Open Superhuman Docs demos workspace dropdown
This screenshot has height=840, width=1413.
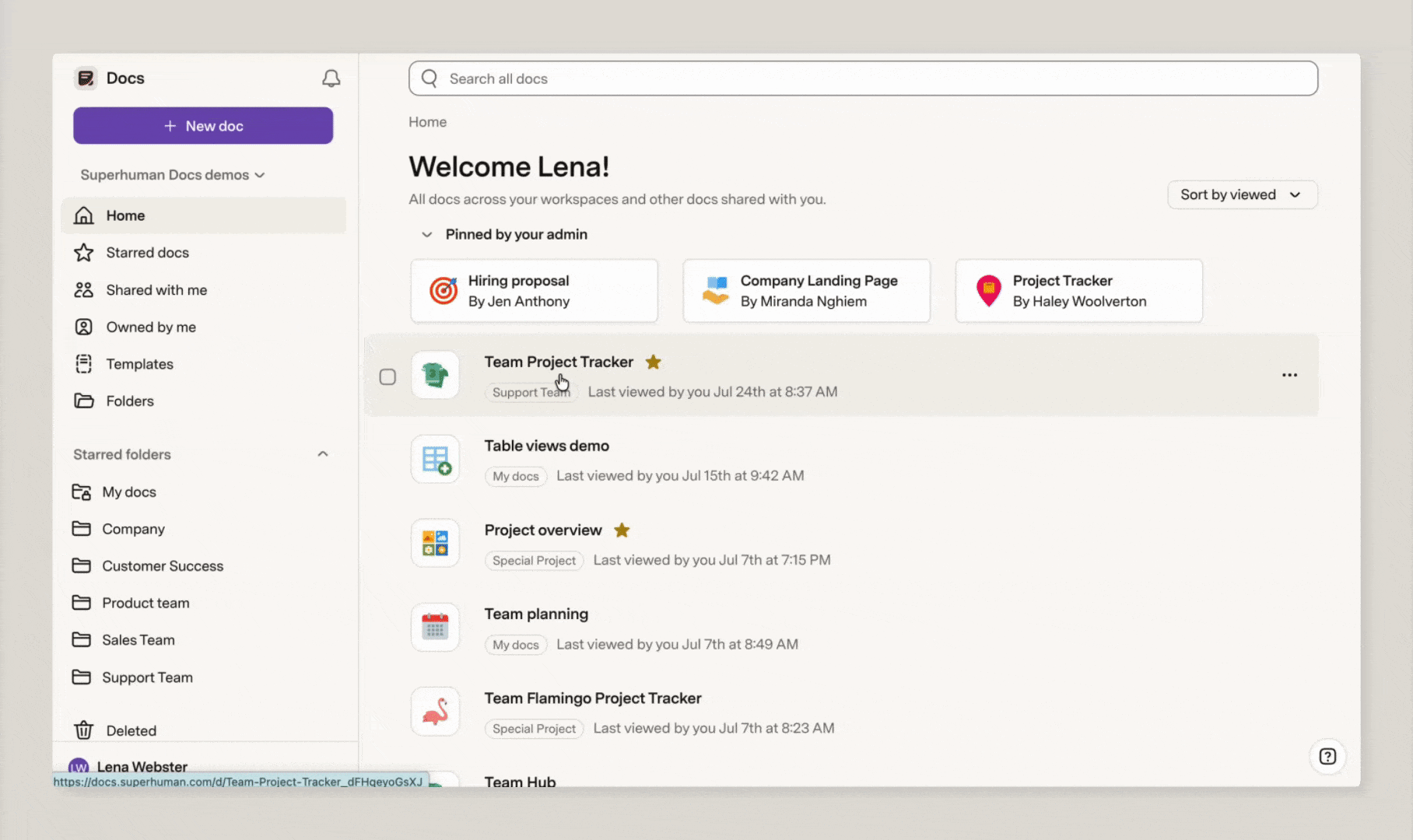[173, 175]
